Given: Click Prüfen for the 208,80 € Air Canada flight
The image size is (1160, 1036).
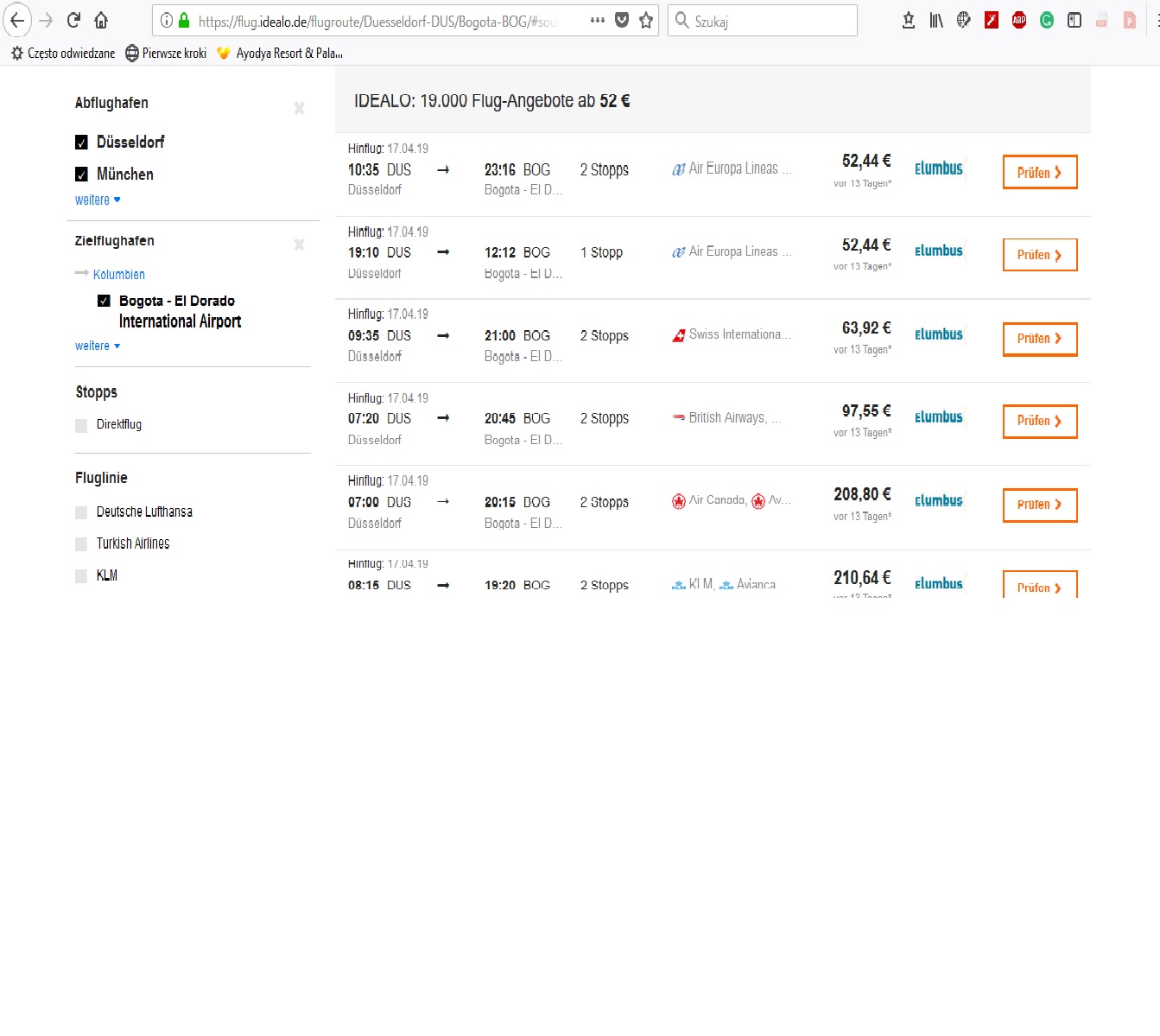Looking at the screenshot, I should (1040, 505).
